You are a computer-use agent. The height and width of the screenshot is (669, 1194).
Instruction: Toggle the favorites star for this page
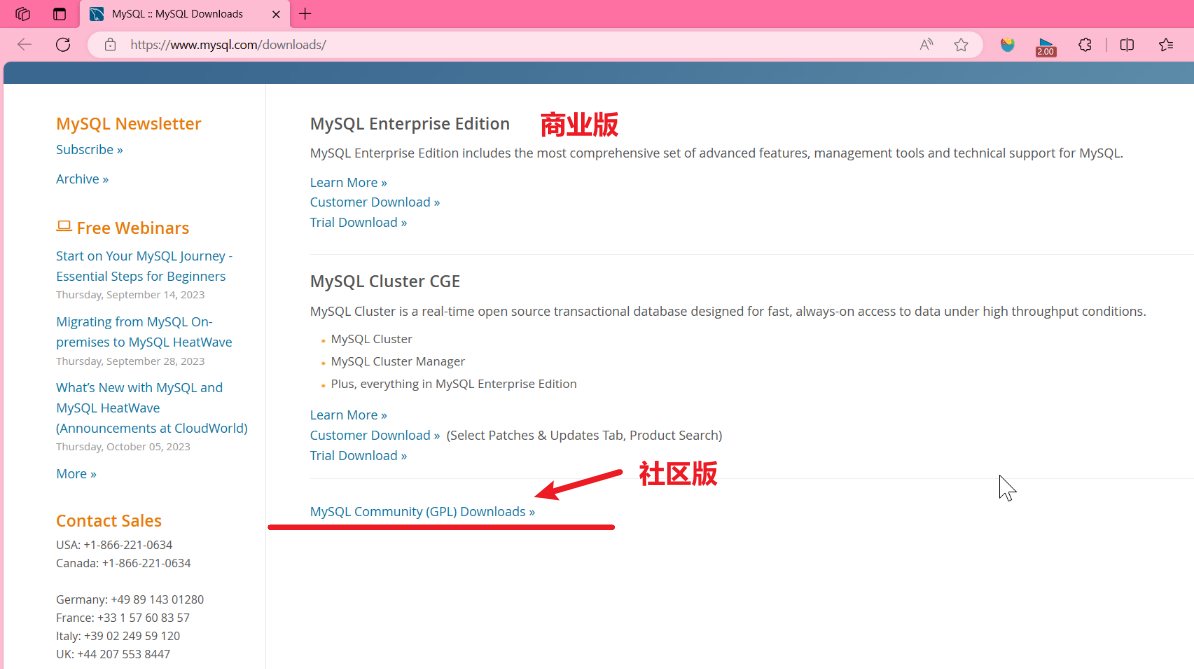coord(961,44)
